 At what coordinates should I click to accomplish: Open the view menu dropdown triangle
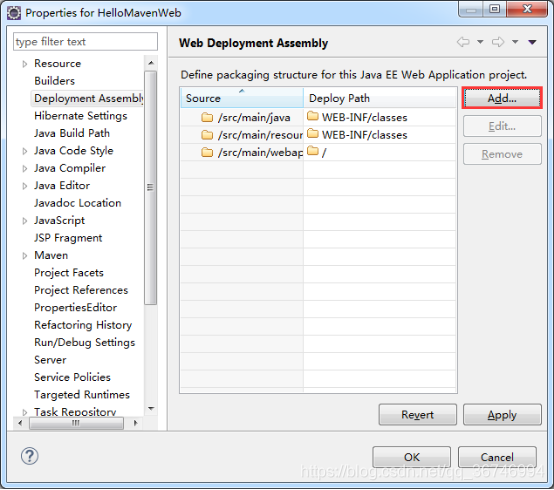click(x=532, y=42)
